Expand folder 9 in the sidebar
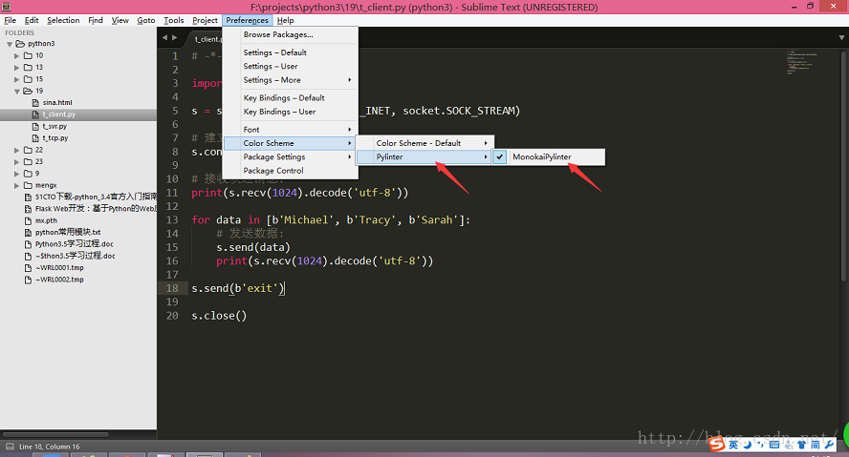This screenshot has width=849, height=457. pyautogui.click(x=17, y=174)
